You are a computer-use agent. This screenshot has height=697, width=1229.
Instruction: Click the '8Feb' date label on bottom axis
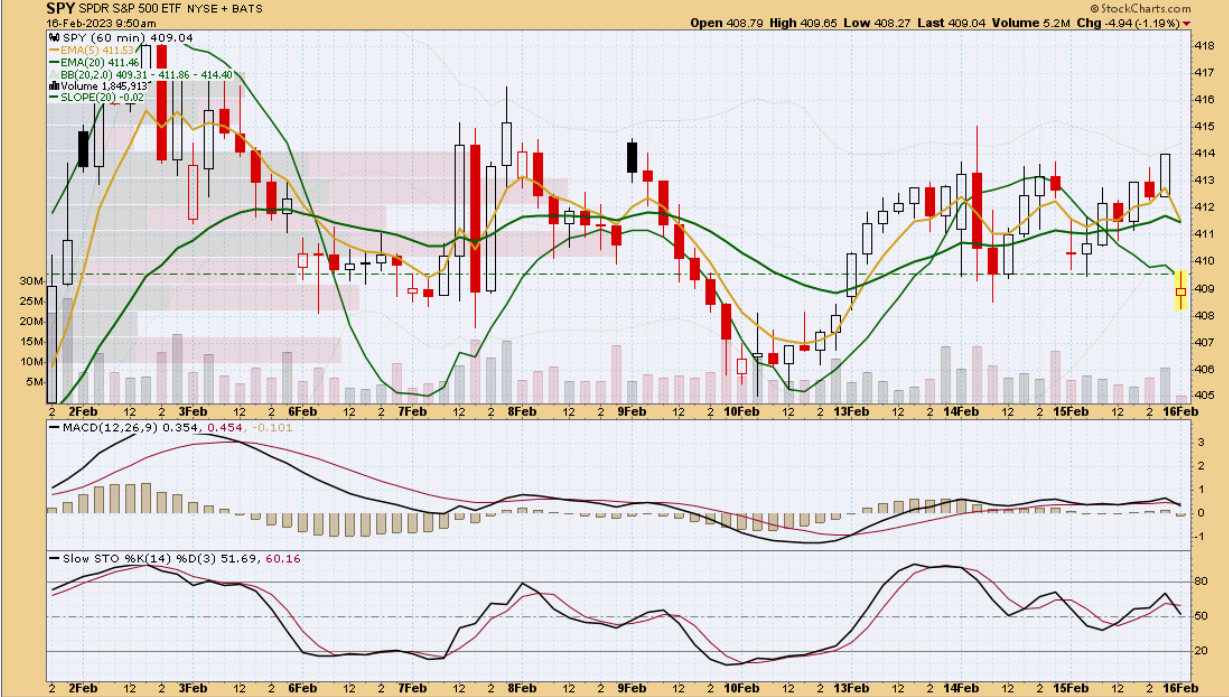tap(522, 689)
